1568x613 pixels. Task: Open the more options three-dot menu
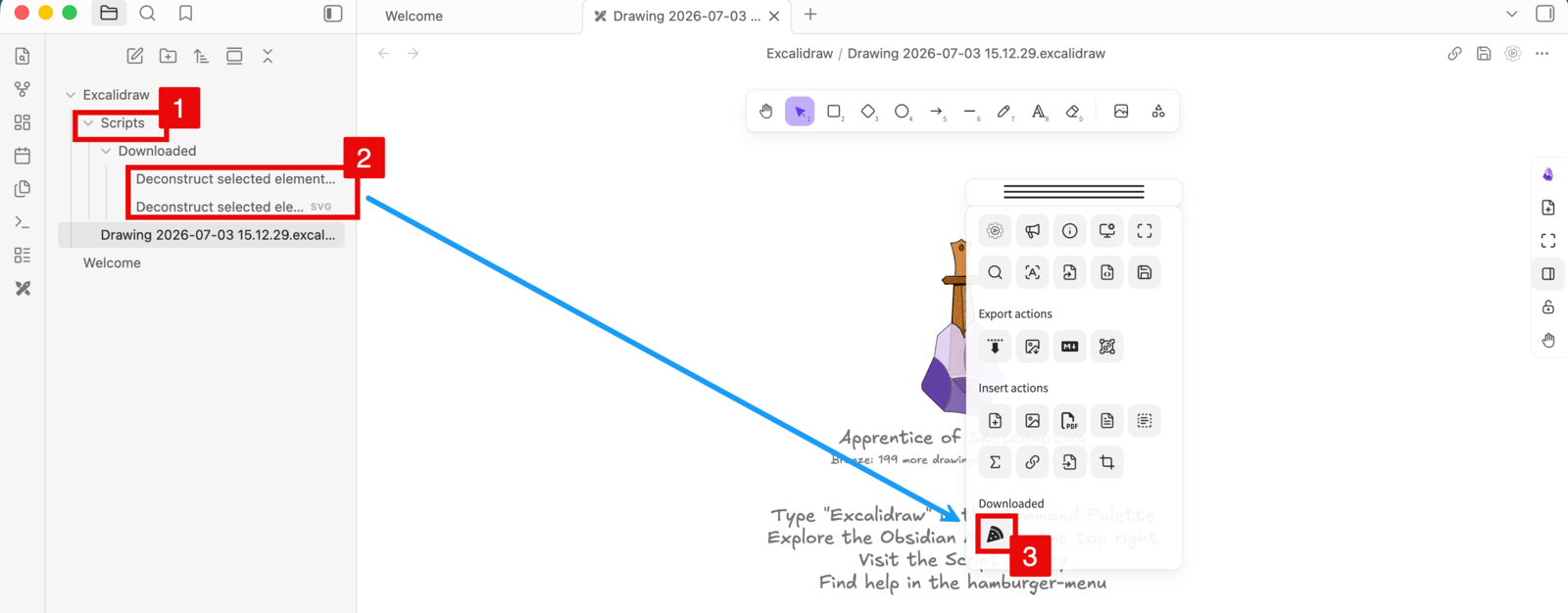click(1543, 54)
